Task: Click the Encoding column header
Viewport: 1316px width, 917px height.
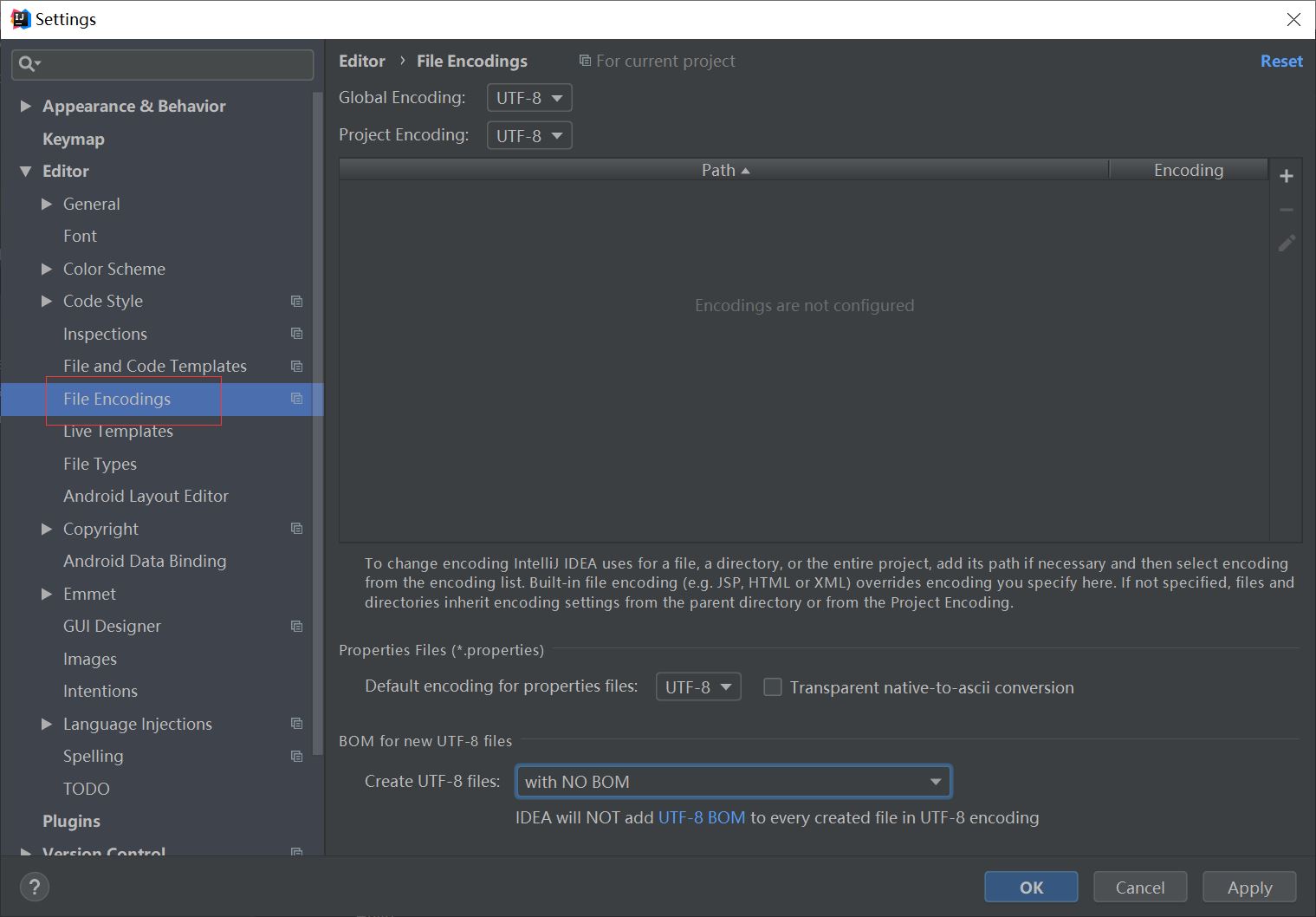Action: [1189, 170]
